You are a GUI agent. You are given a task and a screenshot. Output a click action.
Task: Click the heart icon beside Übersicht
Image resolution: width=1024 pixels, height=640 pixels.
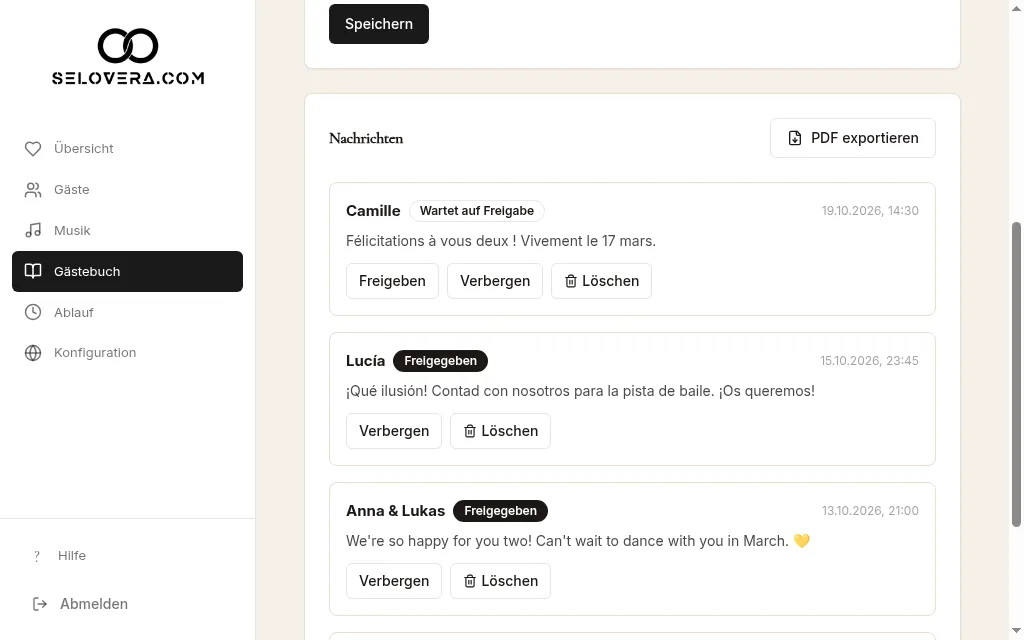(x=33, y=149)
